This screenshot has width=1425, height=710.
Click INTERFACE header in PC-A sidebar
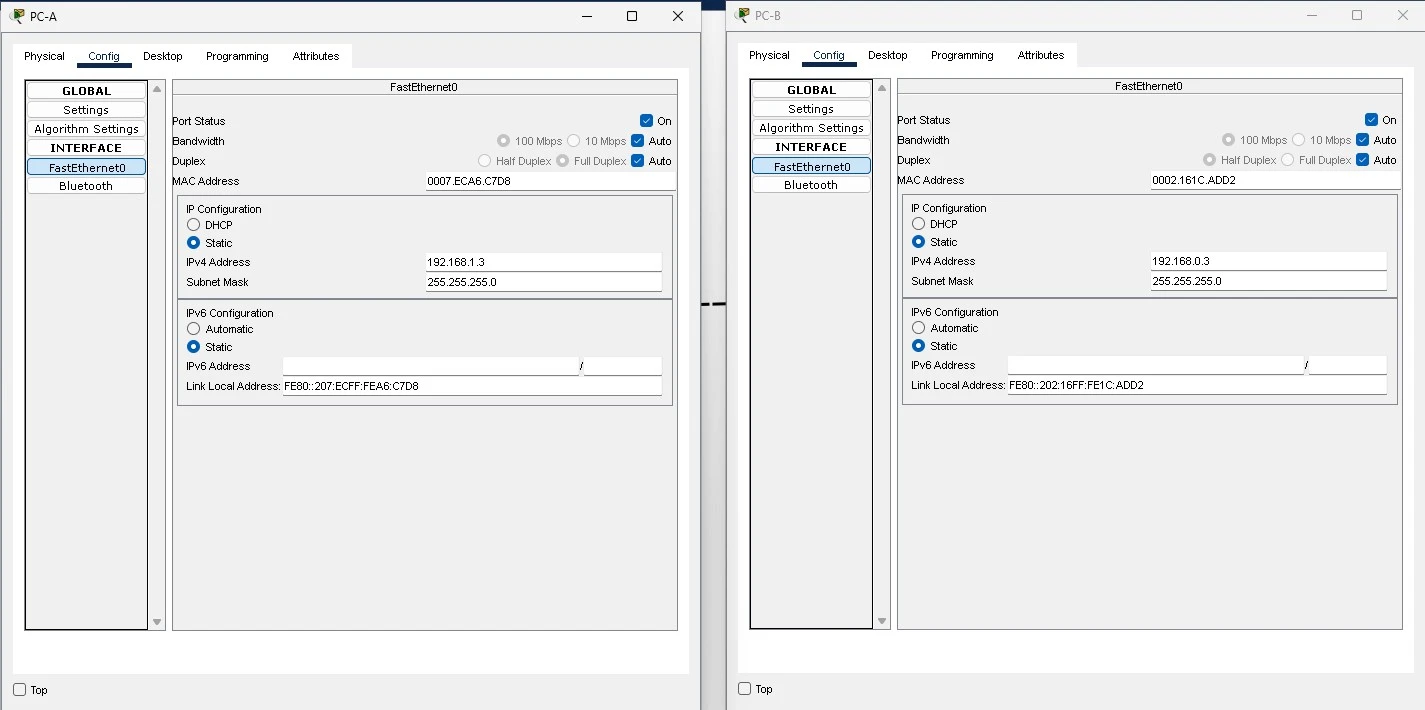pos(86,148)
